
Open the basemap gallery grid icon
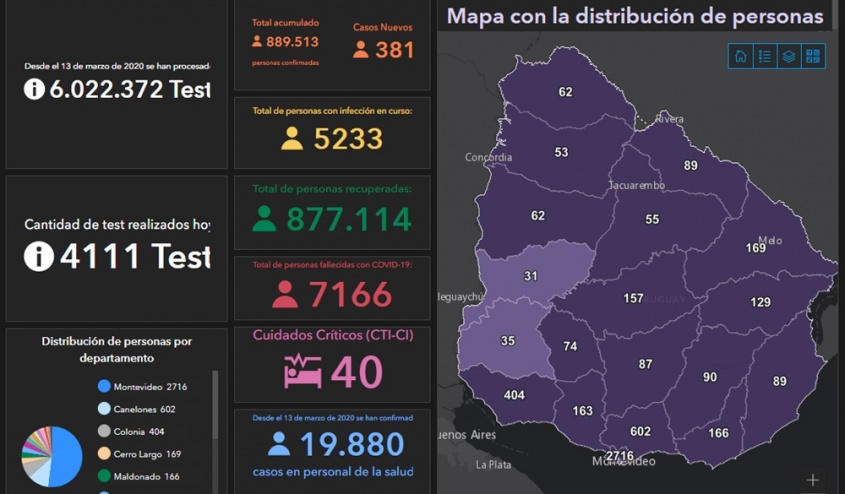tap(813, 56)
